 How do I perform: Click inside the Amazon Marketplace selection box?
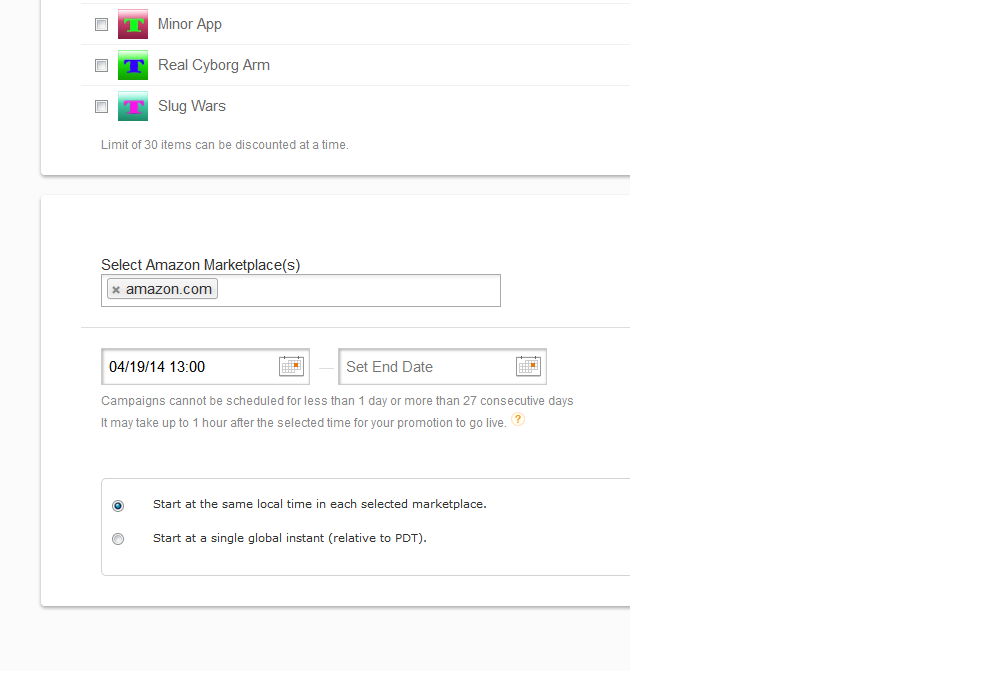click(301, 290)
